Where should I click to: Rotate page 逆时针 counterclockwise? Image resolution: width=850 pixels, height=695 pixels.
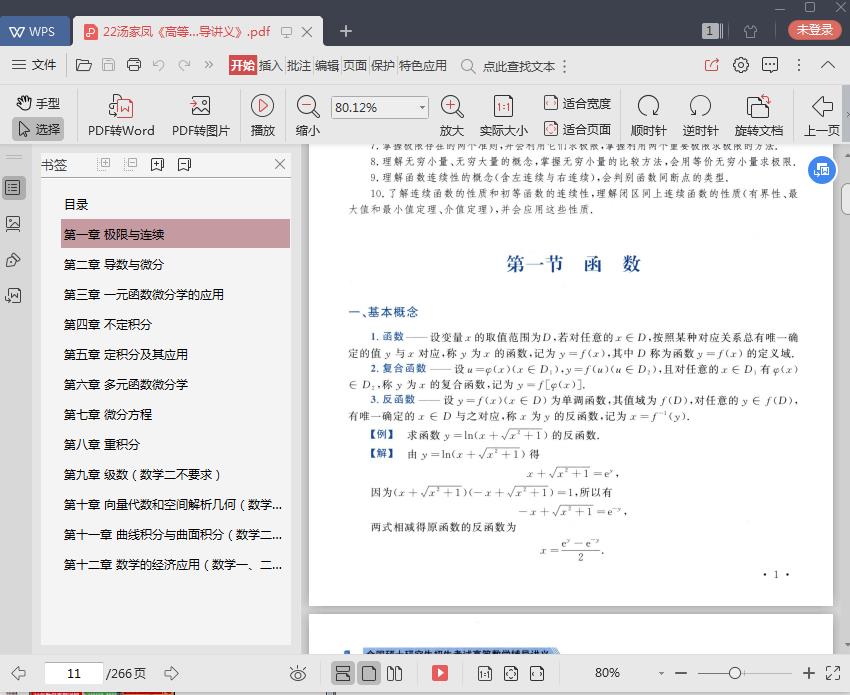(700, 115)
